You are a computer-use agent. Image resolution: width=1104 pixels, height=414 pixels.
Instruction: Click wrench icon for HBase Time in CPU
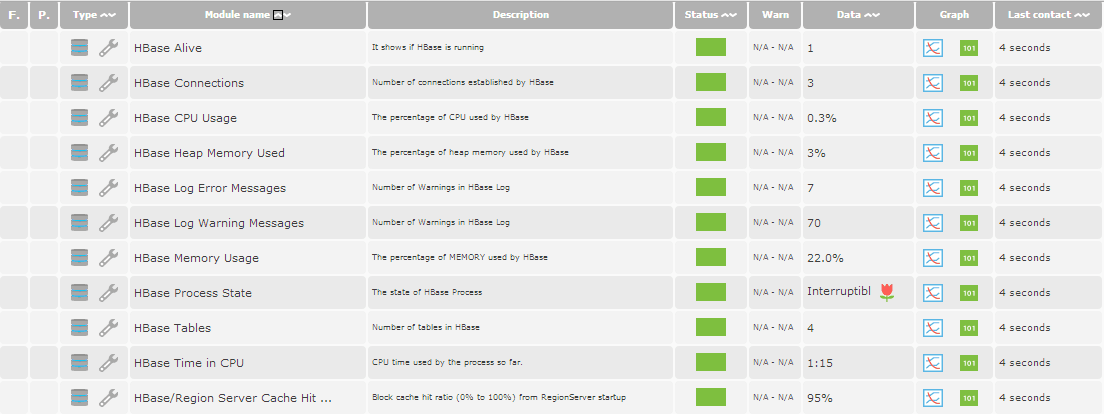108,363
